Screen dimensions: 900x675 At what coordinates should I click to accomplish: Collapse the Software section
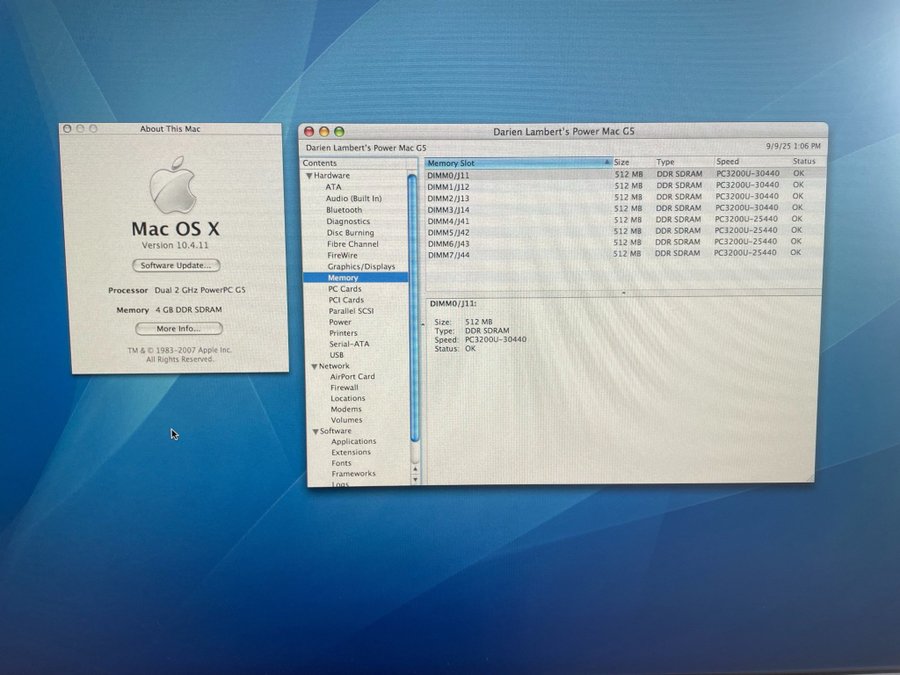316,431
